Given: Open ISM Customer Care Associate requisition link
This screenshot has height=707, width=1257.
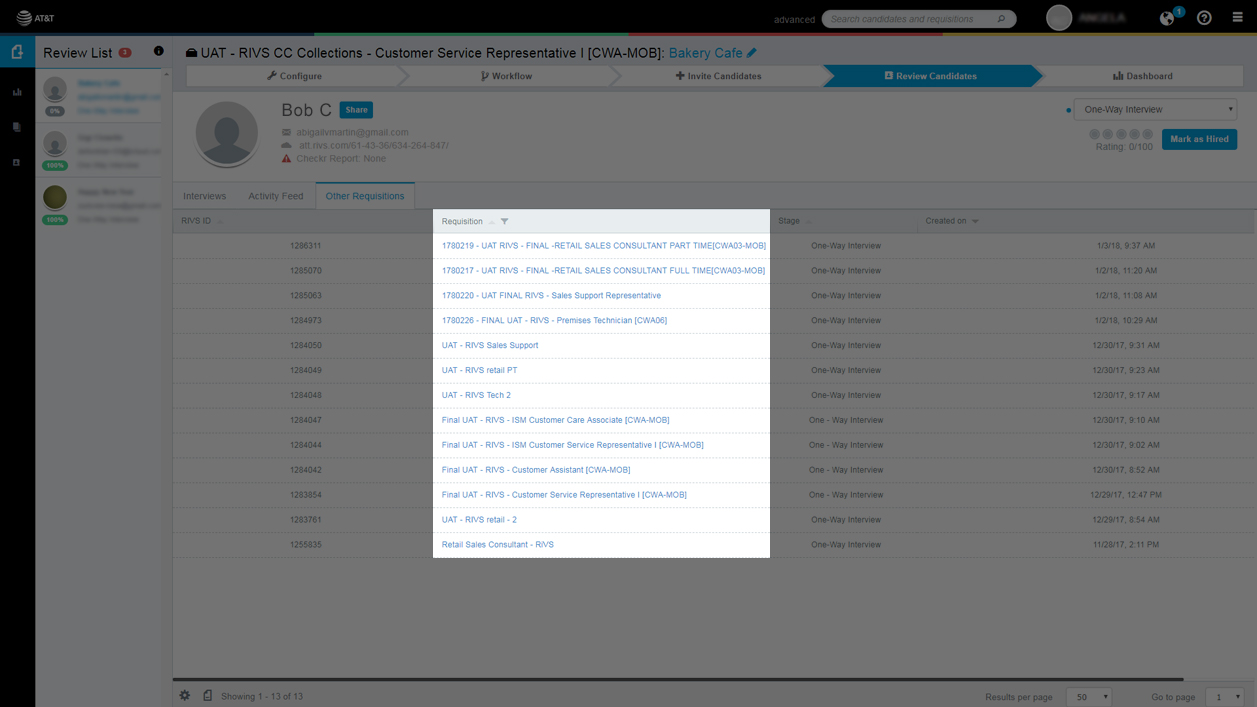Looking at the screenshot, I should click(x=556, y=421).
